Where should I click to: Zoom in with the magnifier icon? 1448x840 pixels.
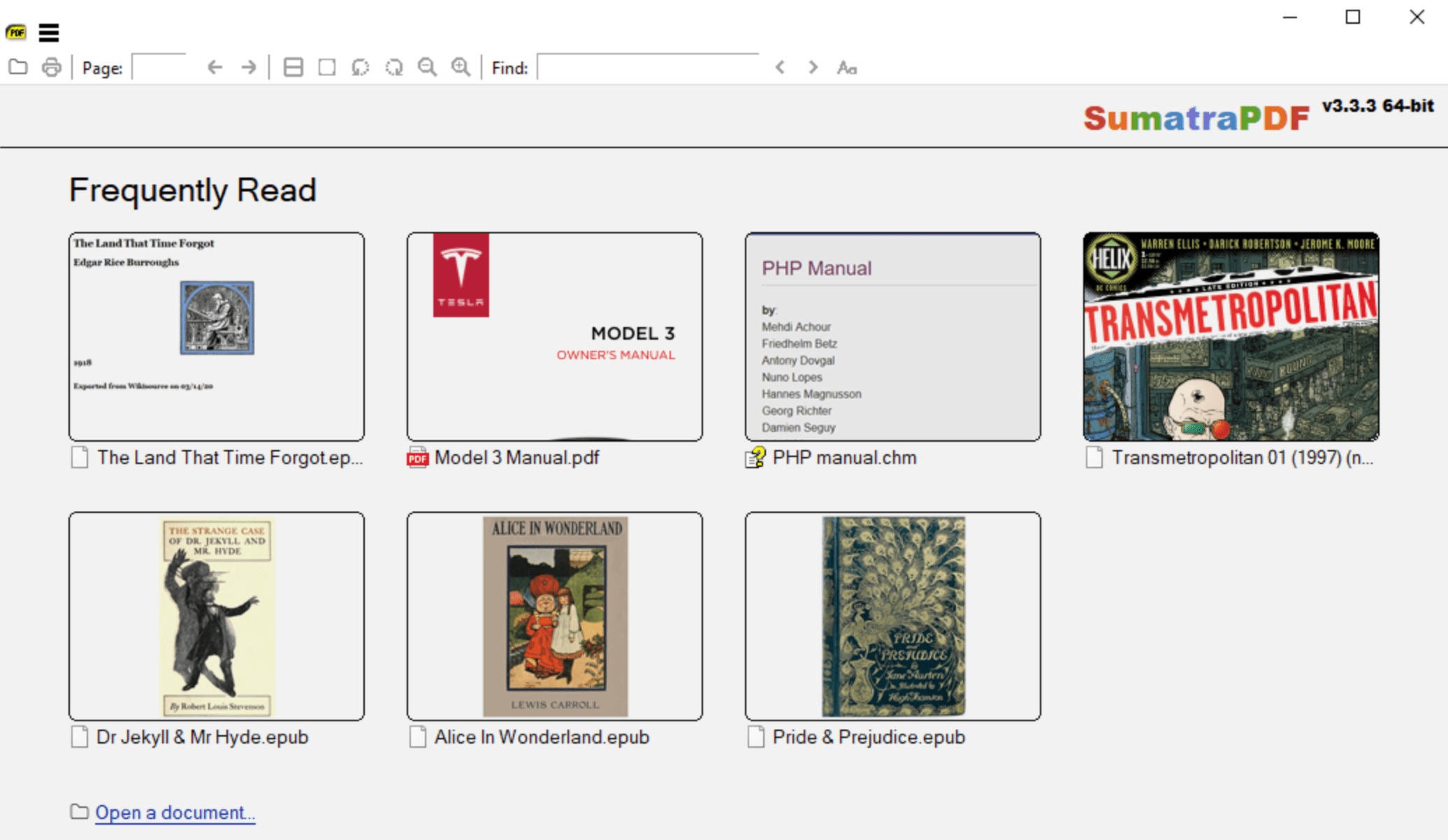tap(461, 67)
